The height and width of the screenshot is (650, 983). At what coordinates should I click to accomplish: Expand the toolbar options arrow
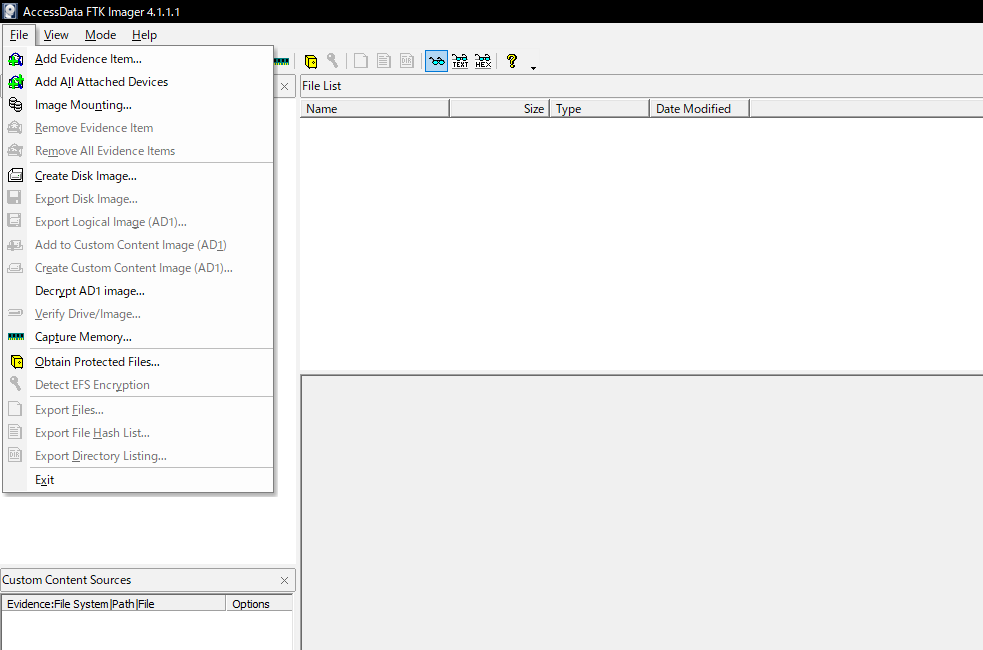point(534,68)
